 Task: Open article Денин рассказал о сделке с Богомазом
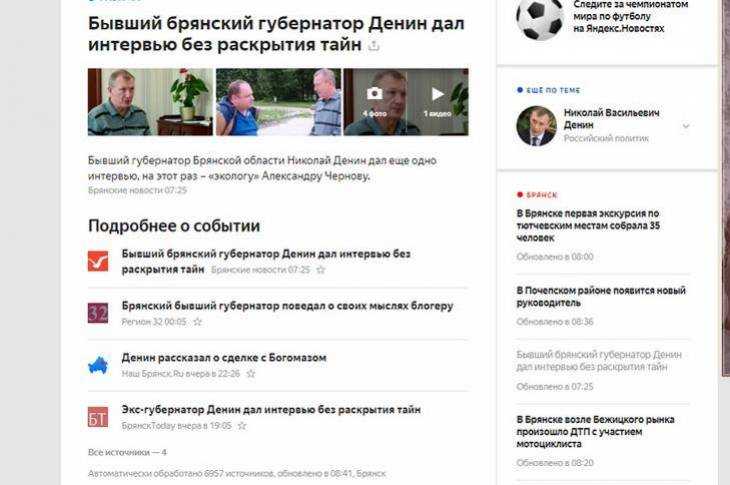coord(224,357)
